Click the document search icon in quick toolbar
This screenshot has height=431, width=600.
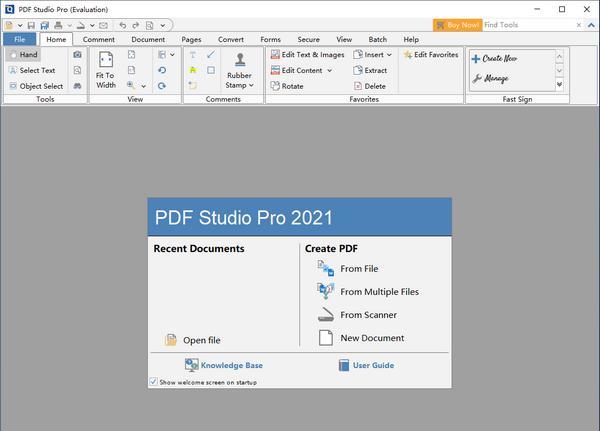[x=149, y=25]
